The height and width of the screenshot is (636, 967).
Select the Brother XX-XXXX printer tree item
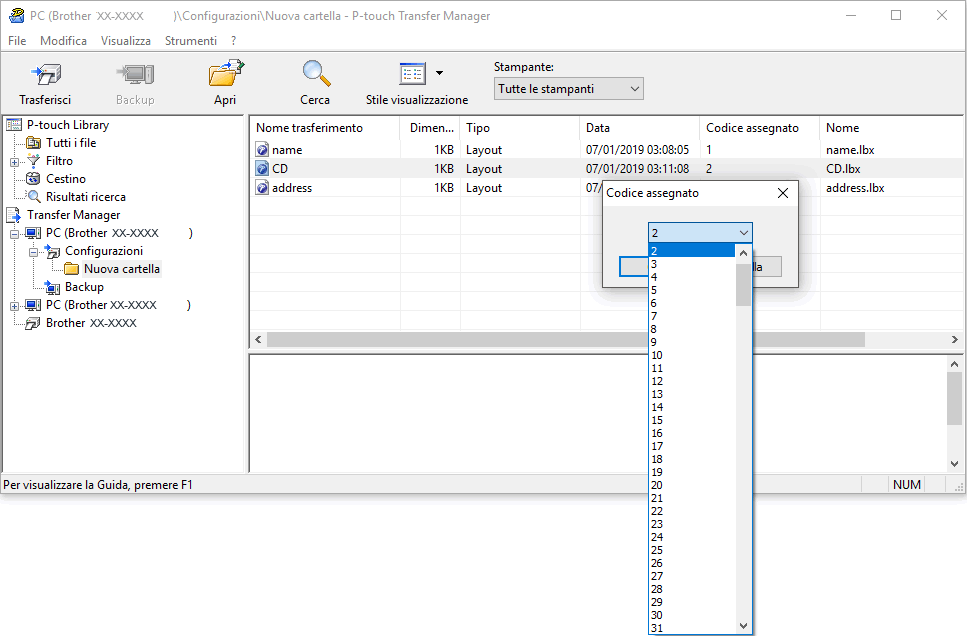coord(91,323)
